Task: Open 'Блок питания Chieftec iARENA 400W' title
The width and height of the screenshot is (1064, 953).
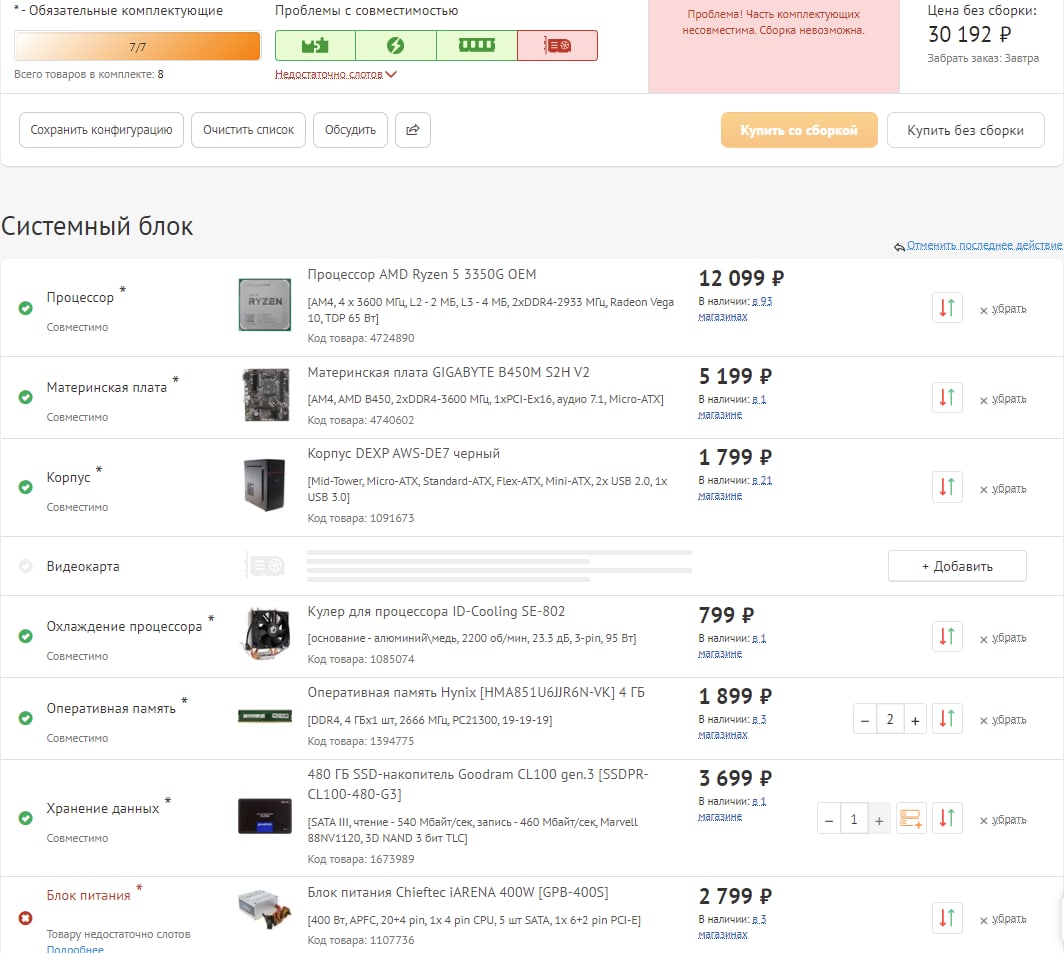Action: point(458,892)
